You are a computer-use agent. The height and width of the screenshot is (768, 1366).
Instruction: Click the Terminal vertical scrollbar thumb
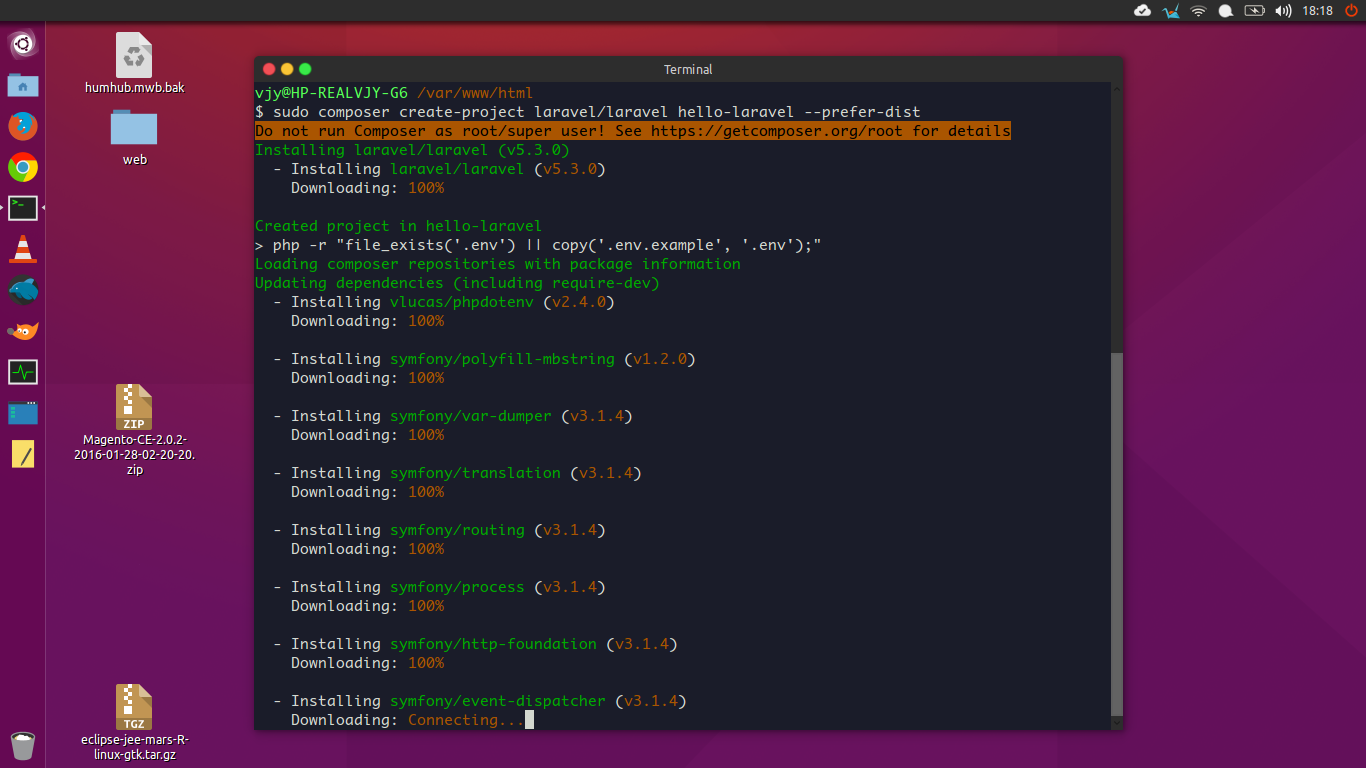[x=1117, y=534]
